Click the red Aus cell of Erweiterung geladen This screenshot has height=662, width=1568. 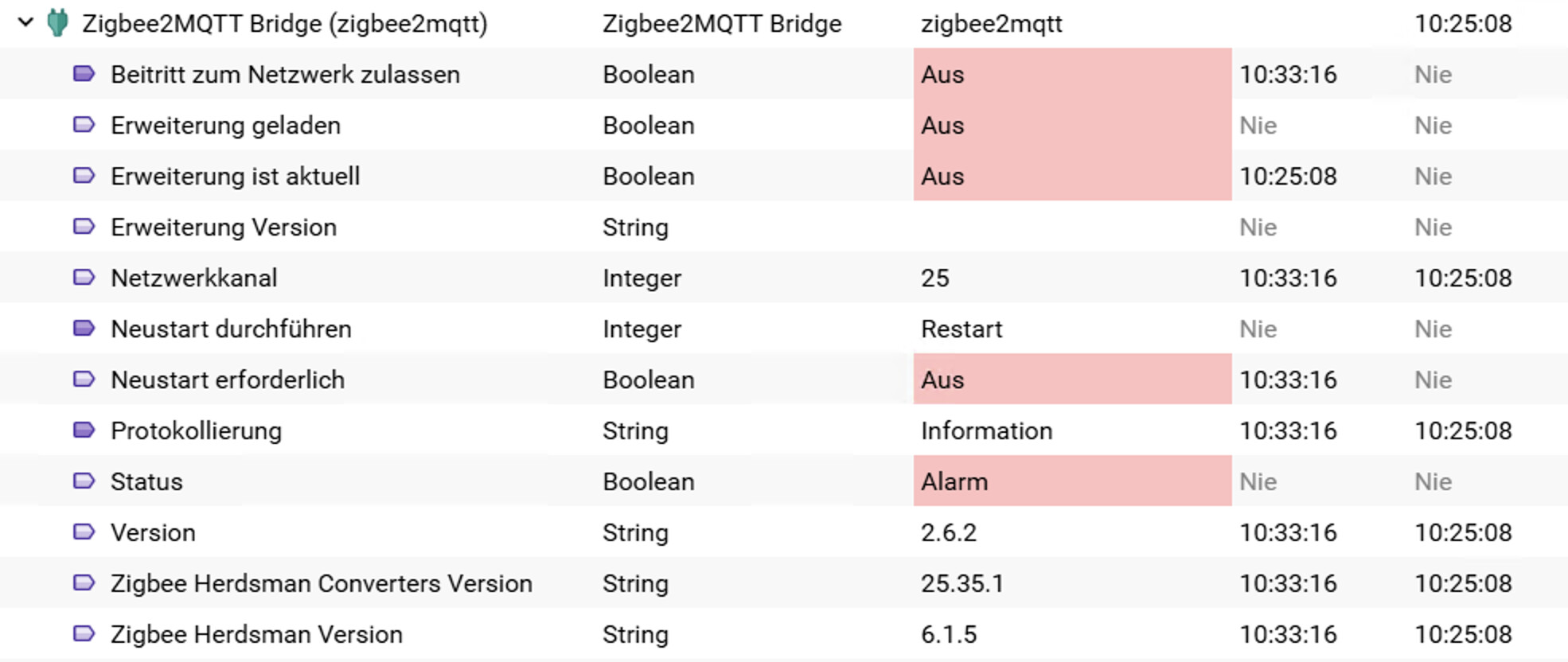tap(1071, 125)
